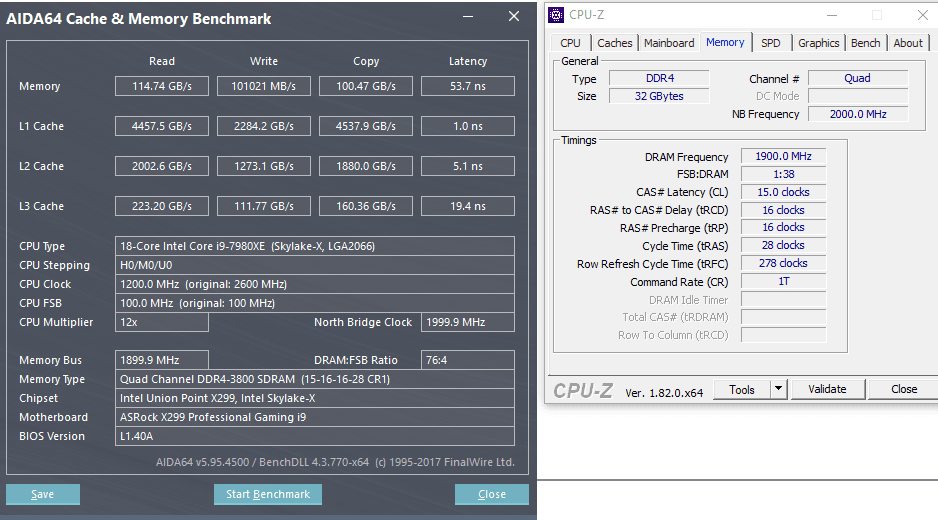The width and height of the screenshot is (938, 520).
Task: Click the Tools button in CPU-Z
Action: pyautogui.click(x=742, y=389)
